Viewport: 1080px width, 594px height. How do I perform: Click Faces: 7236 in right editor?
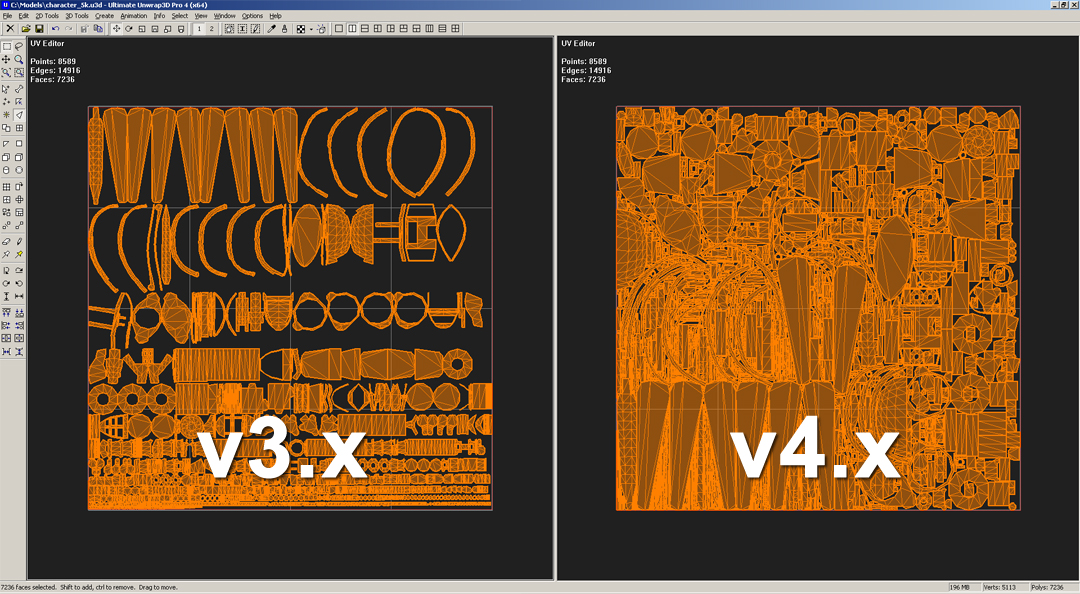[x=583, y=79]
